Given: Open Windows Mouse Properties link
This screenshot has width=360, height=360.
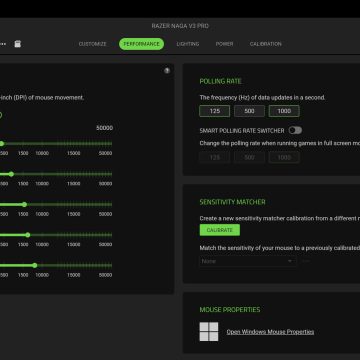Looking at the screenshot, I should coord(270,332).
